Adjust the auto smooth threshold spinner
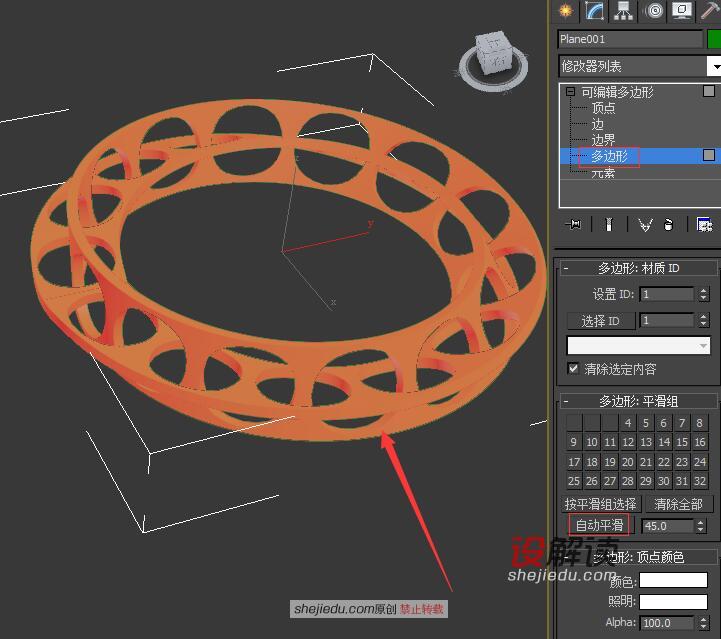 click(x=700, y=526)
